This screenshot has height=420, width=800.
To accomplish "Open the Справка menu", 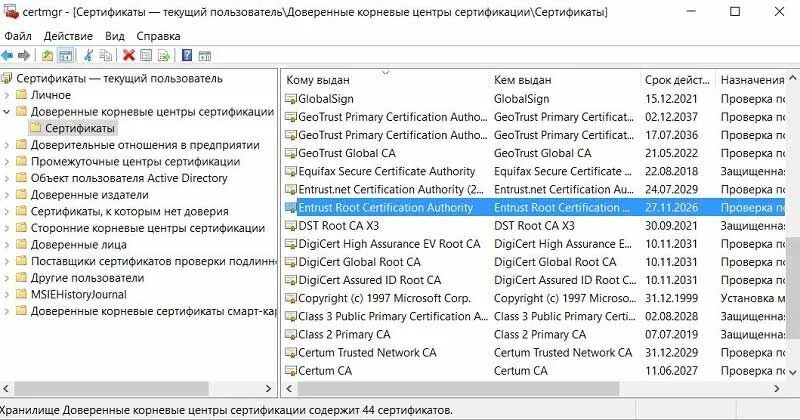I will [158, 36].
